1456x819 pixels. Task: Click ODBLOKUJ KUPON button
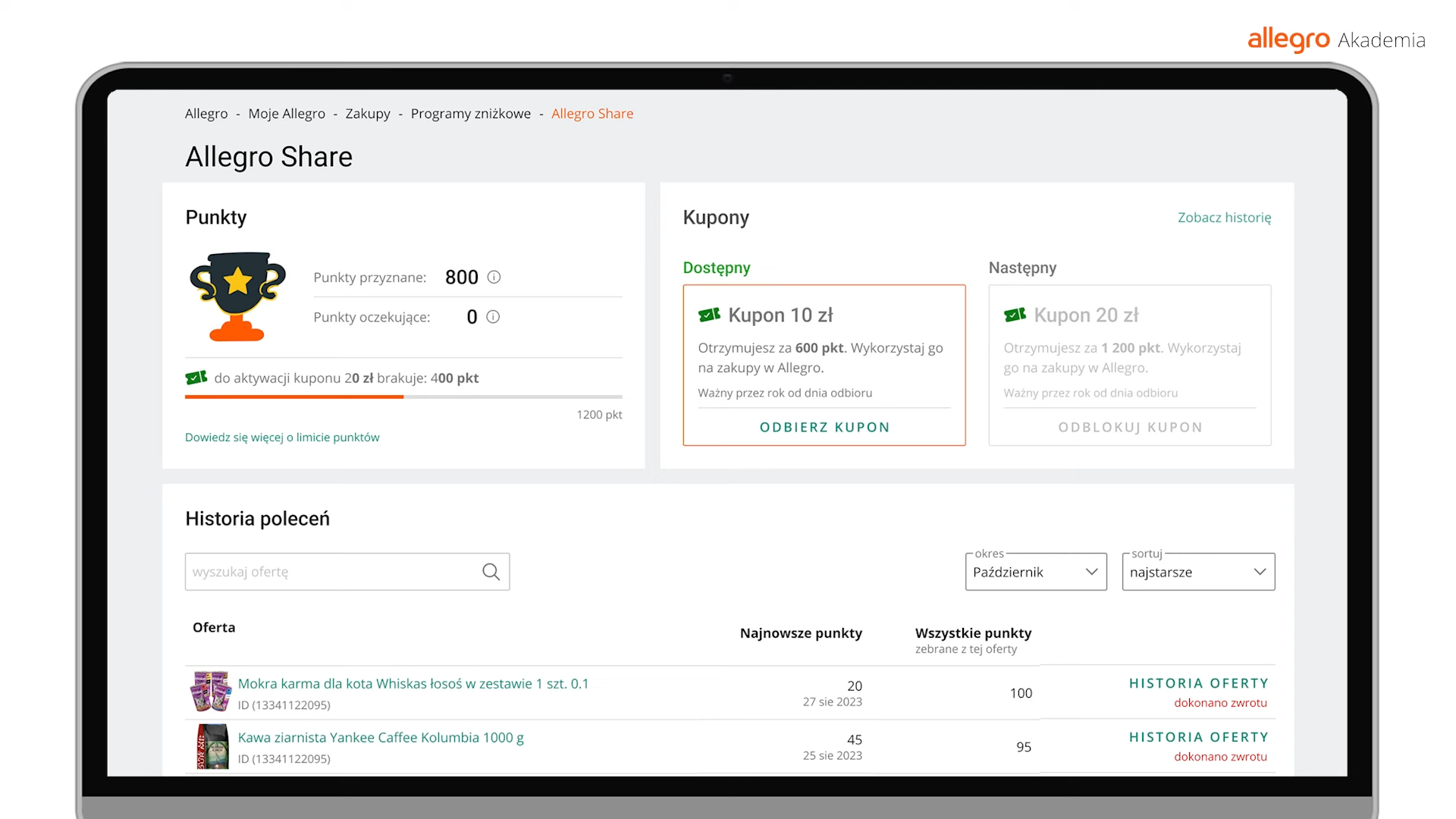[1130, 427]
